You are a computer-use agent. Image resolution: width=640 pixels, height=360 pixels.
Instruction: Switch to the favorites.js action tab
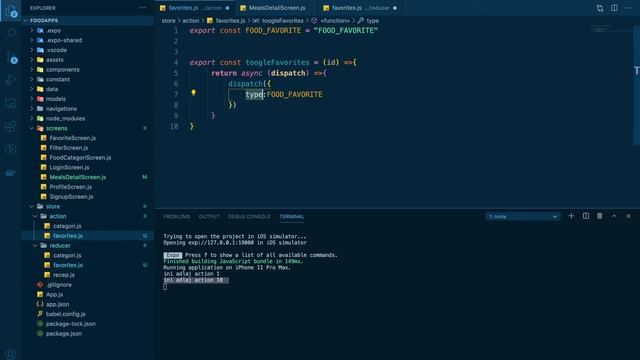[195, 8]
